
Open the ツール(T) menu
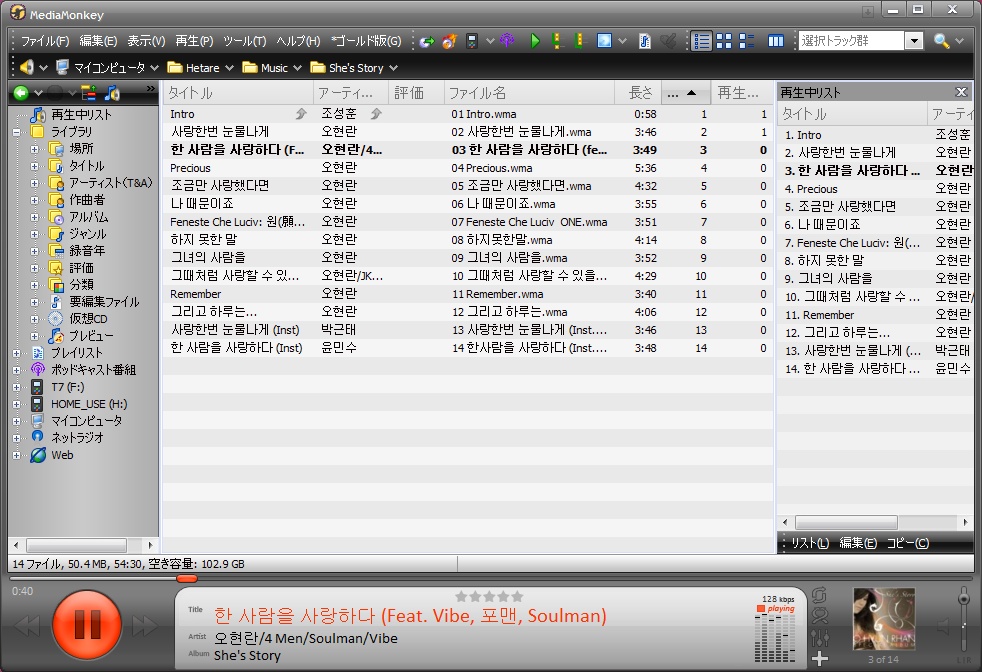(x=245, y=41)
